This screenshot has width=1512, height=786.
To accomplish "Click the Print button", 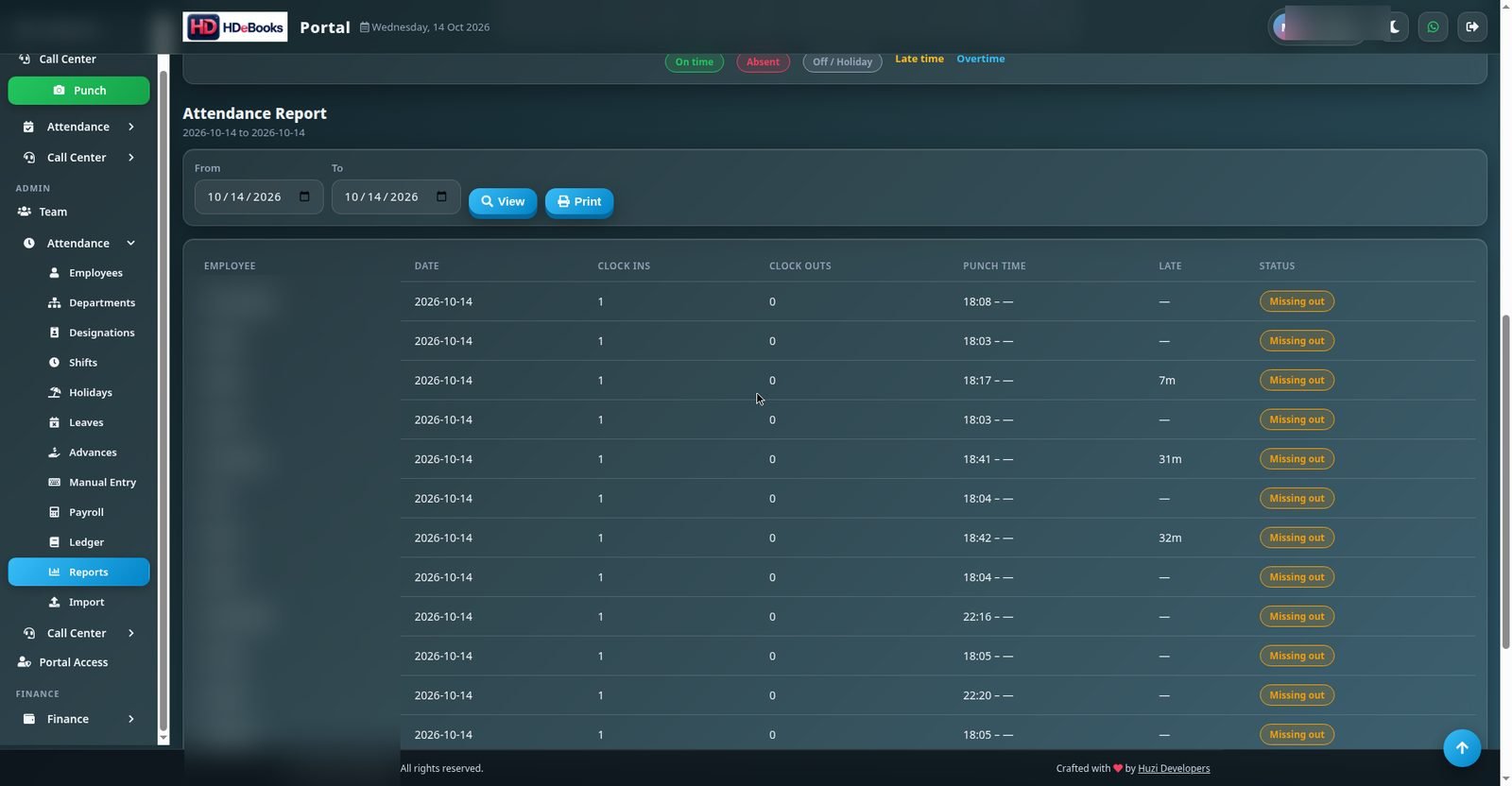I will point(579,201).
